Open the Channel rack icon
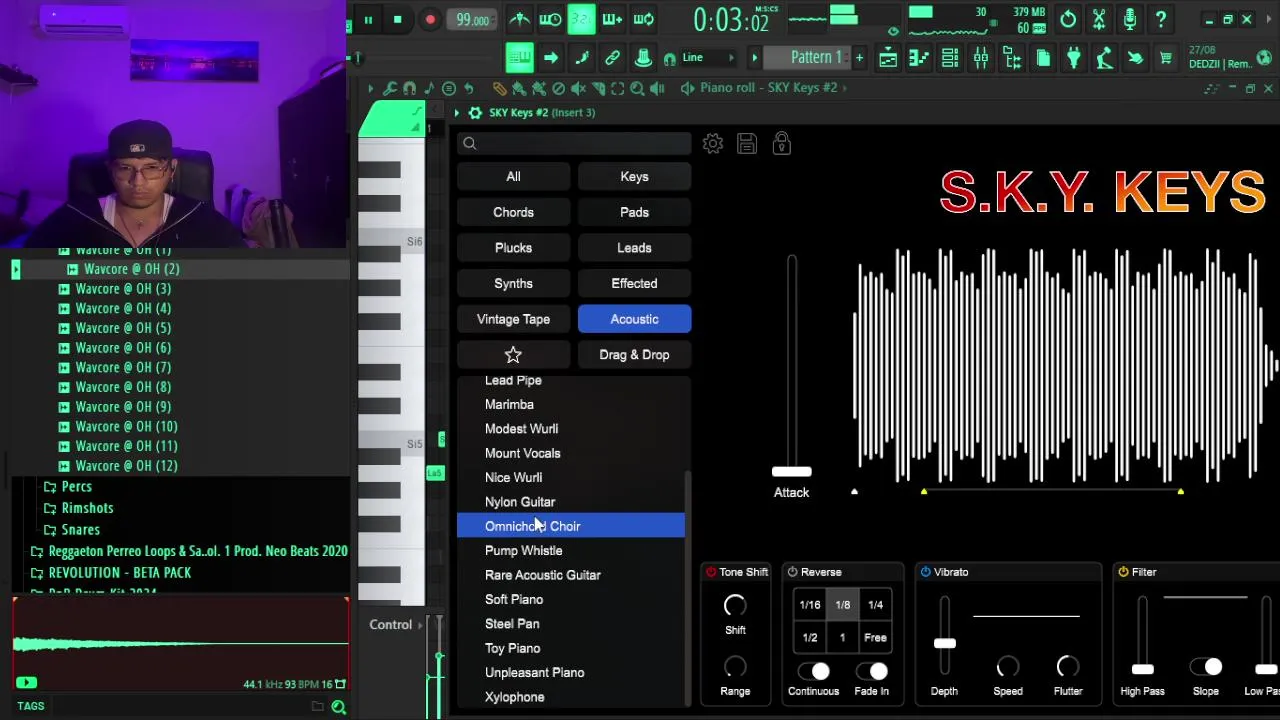 click(950, 58)
